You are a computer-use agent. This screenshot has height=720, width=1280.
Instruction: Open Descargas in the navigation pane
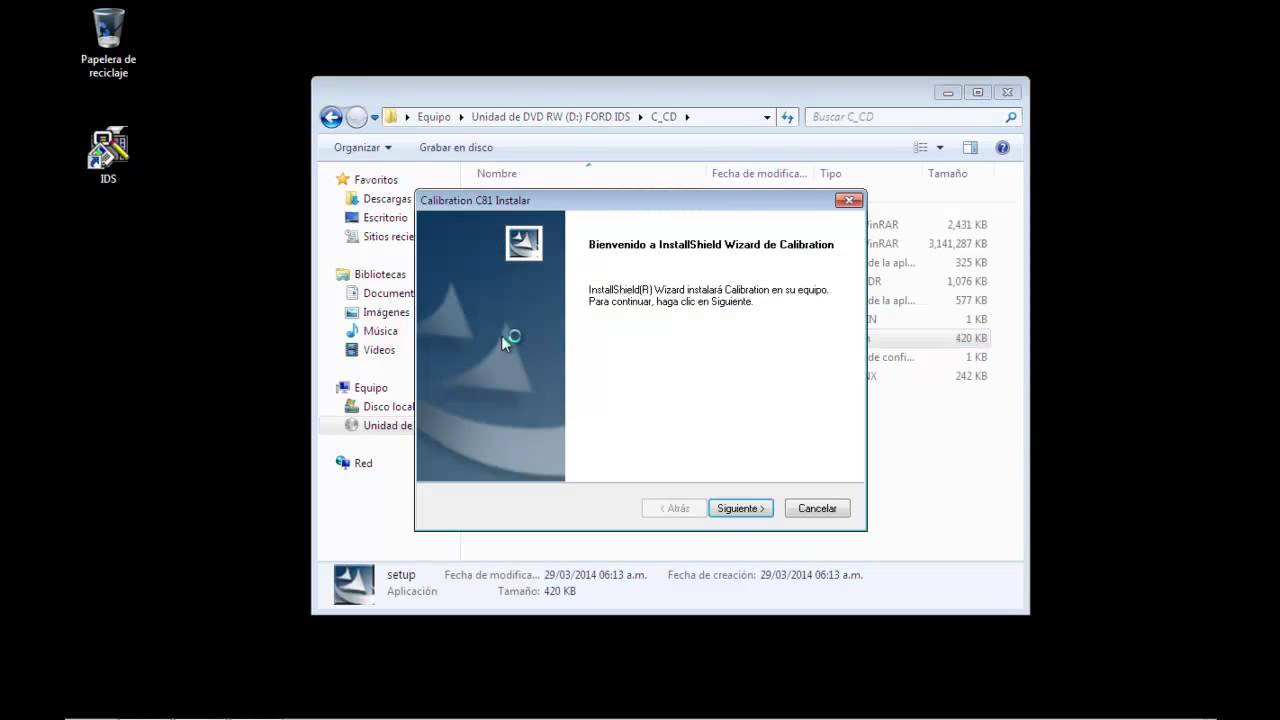[386, 199]
